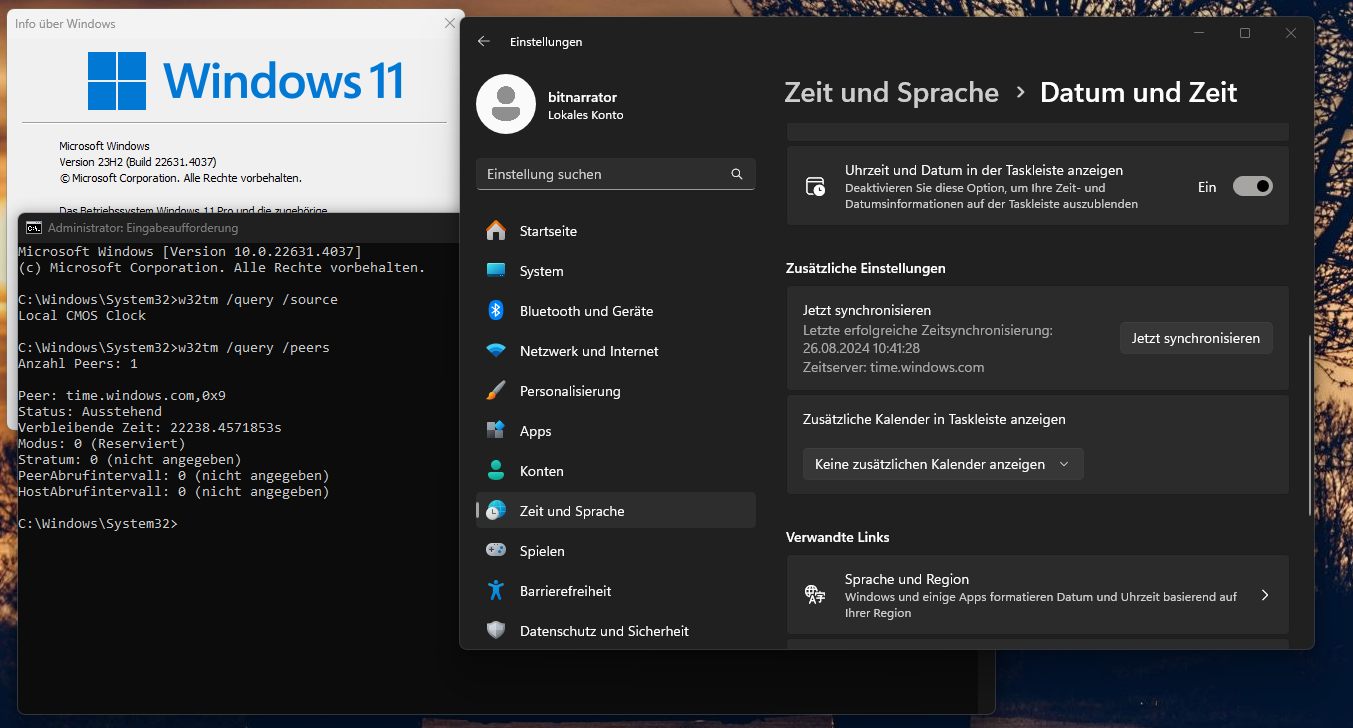Click the 'Lokales Konto' label
Image resolution: width=1353 pixels, height=728 pixels.
tap(586, 115)
